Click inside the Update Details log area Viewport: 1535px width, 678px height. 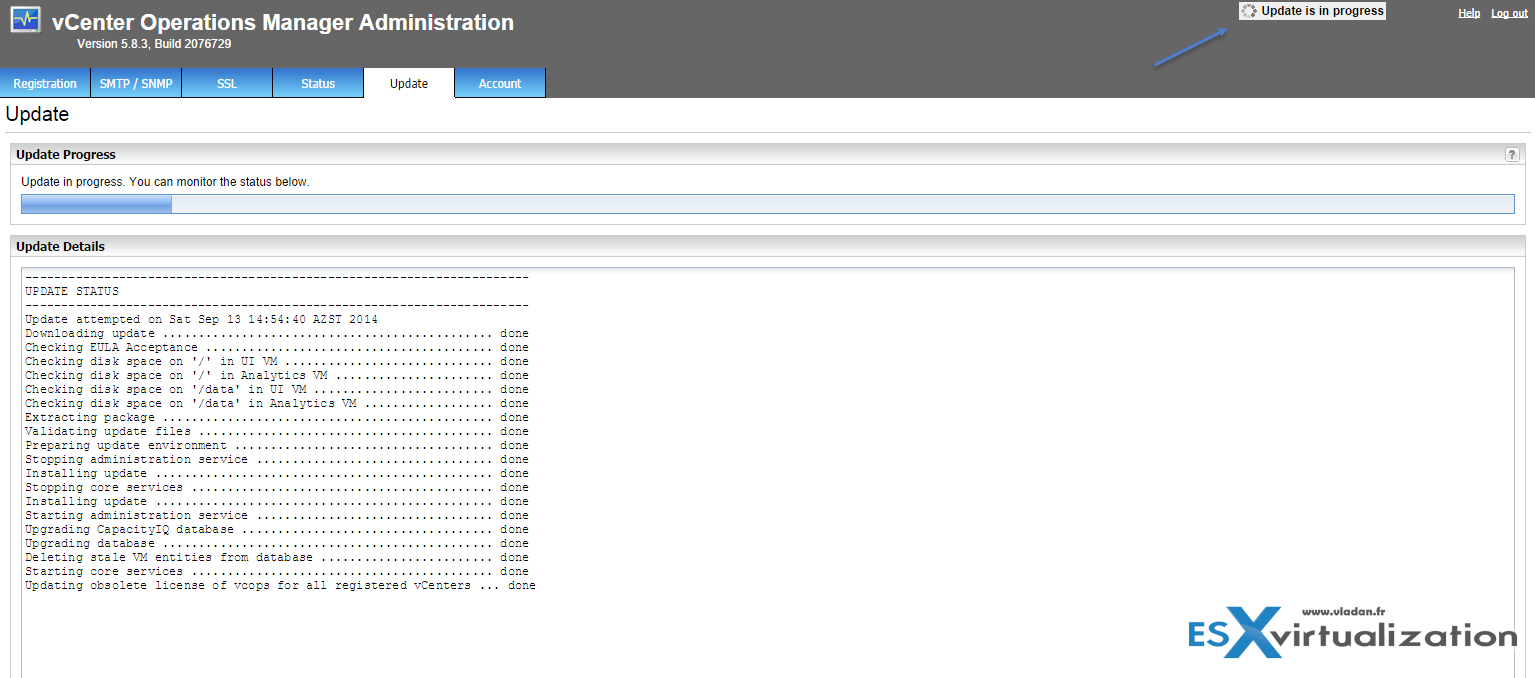(768, 472)
